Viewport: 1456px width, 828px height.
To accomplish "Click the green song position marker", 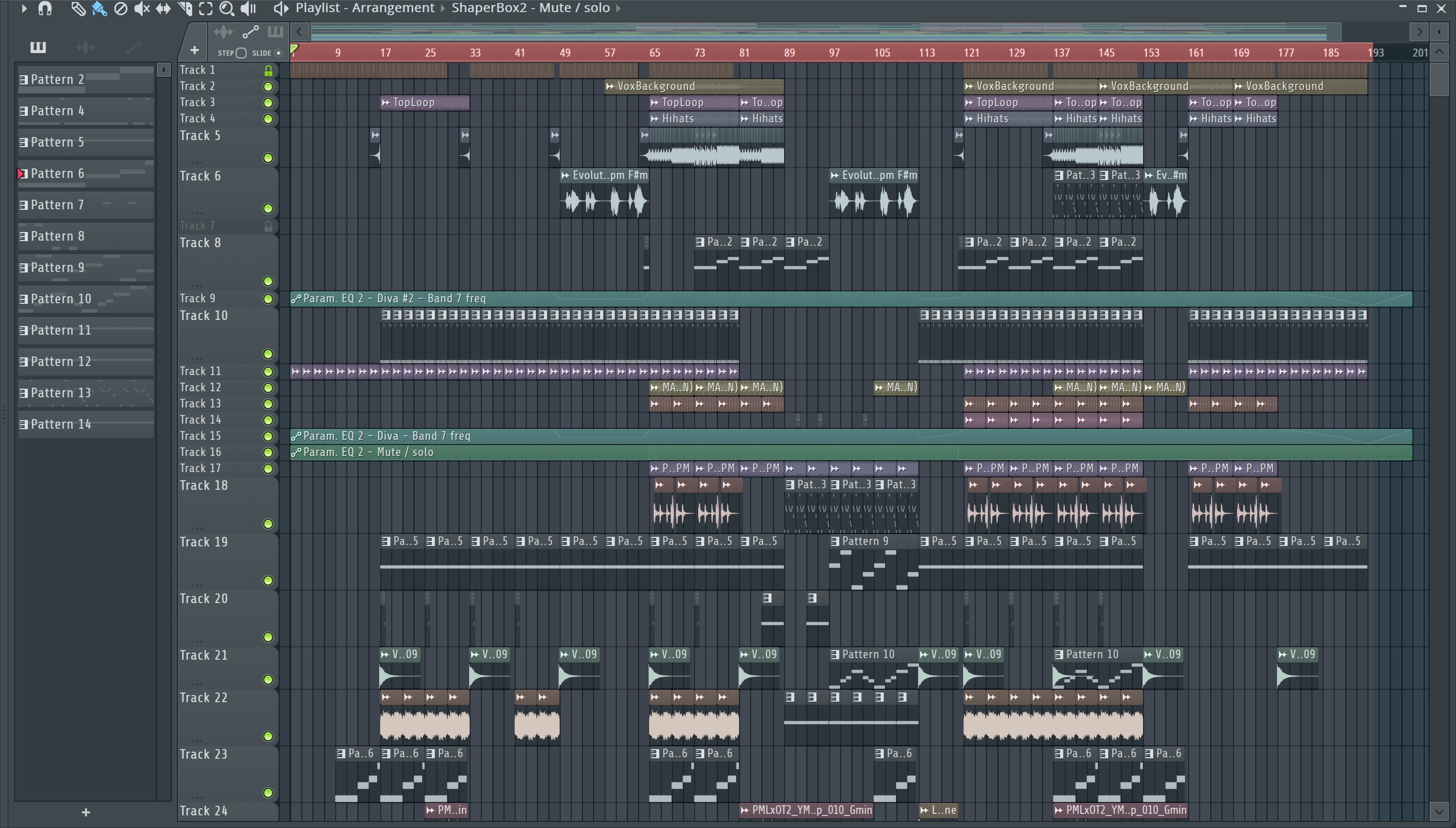I will coord(294,50).
